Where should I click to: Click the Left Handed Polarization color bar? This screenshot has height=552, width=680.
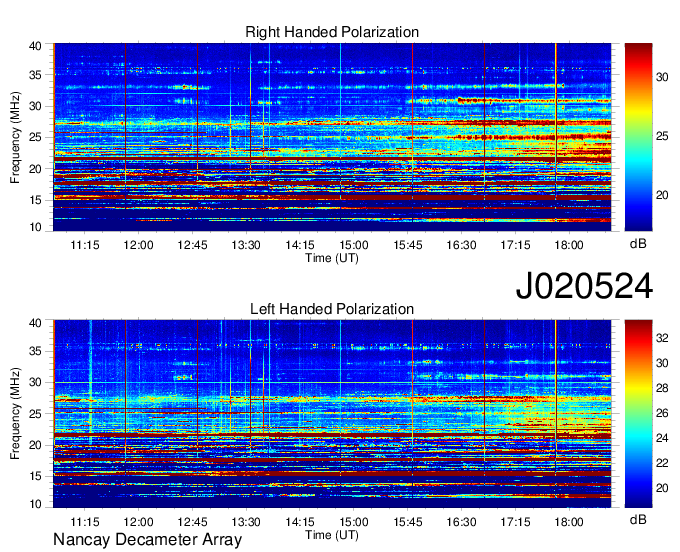(x=638, y=414)
